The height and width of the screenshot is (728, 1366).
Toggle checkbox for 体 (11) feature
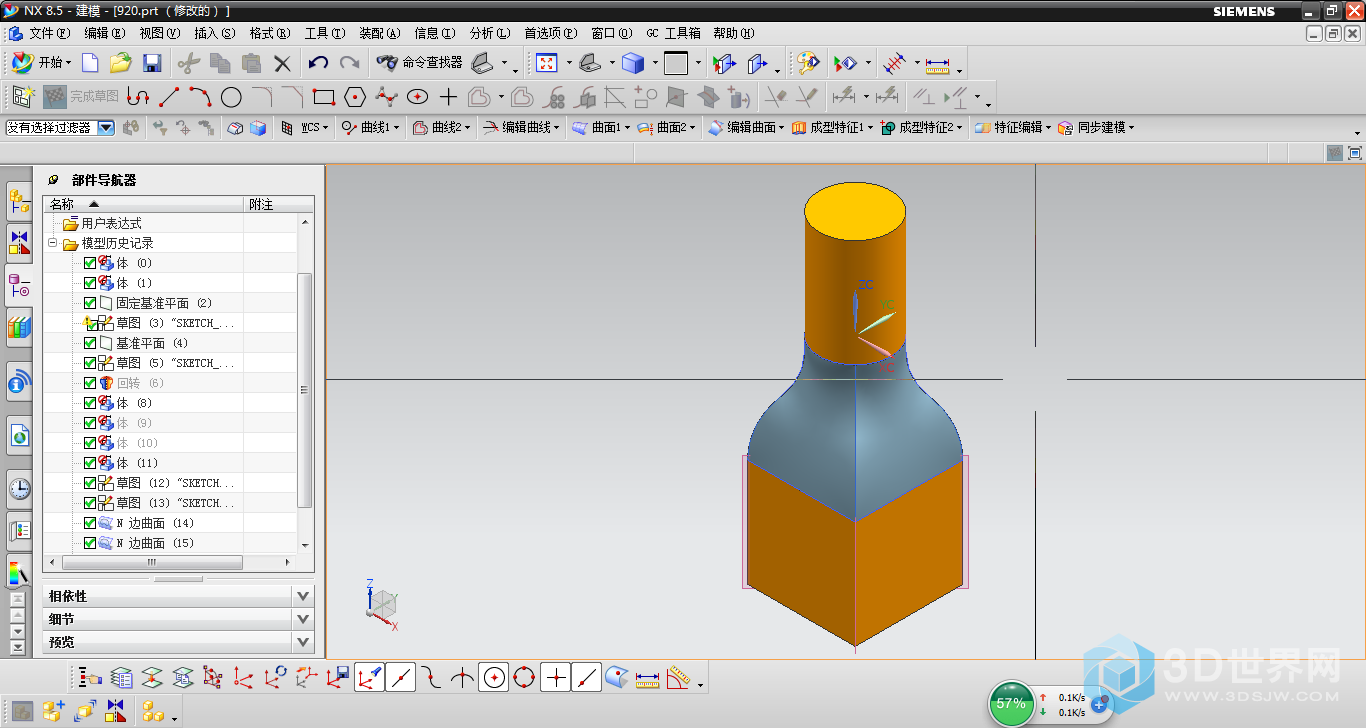[90, 463]
